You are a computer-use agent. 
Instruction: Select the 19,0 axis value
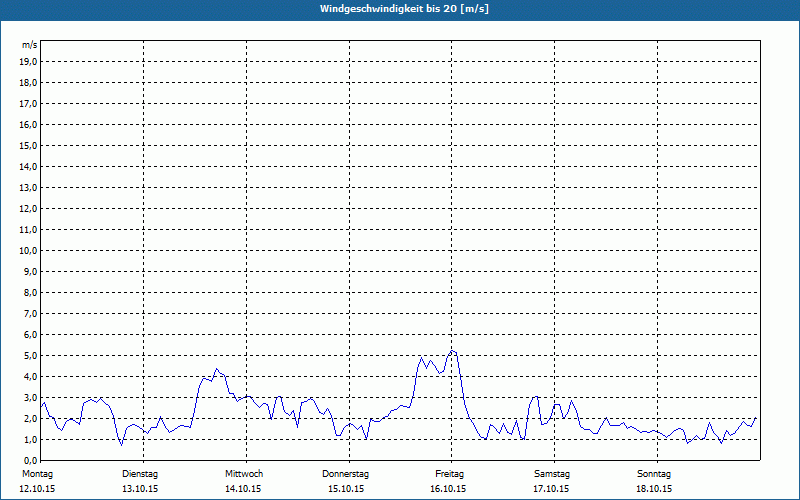tap(29, 62)
